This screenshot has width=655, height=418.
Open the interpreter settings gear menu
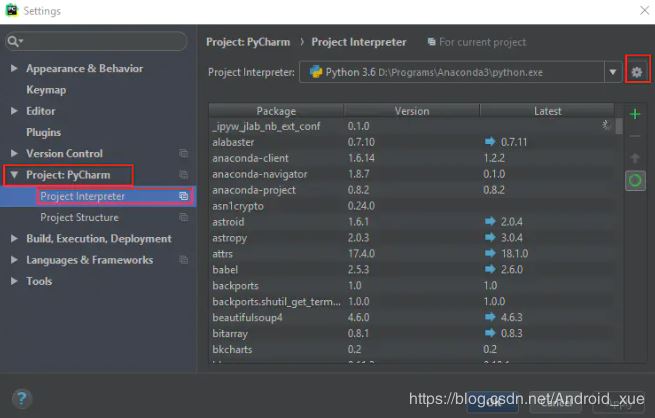pos(637,72)
